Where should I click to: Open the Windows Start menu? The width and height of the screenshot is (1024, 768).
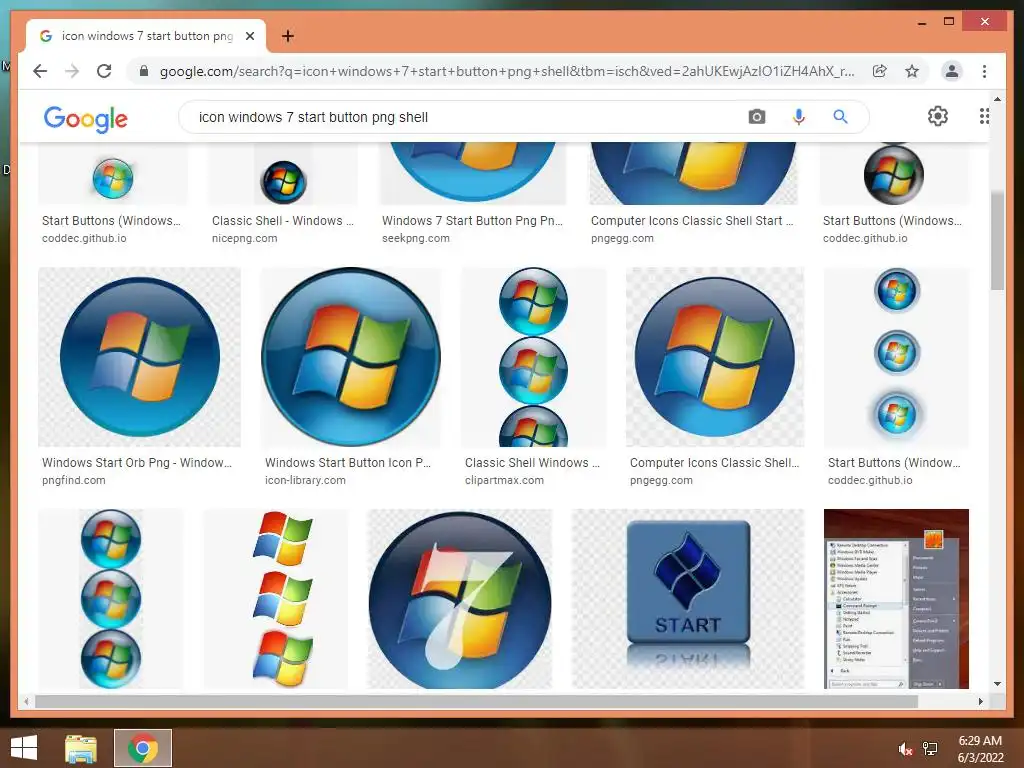pos(24,748)
